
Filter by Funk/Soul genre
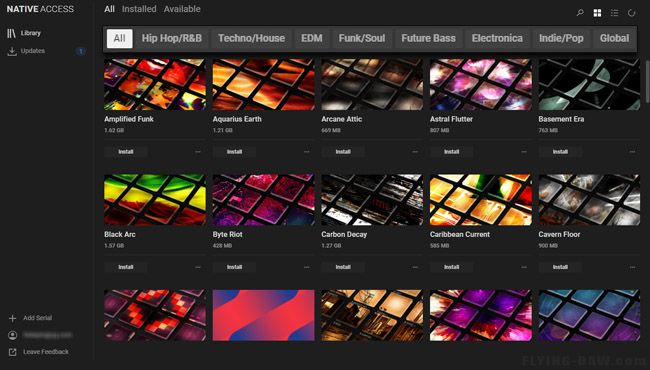(x=362, y=39)
